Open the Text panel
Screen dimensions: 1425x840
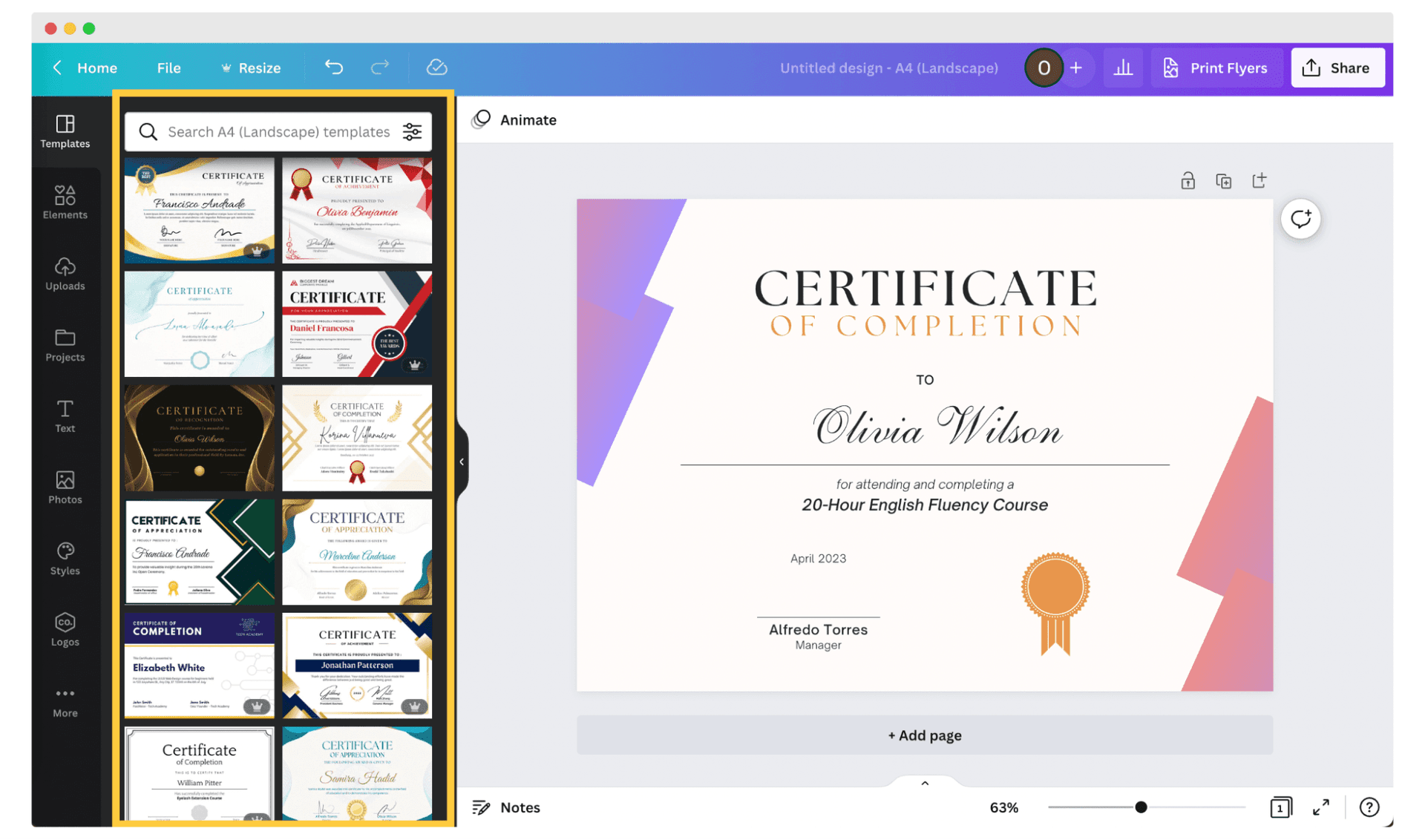point(65,415)
